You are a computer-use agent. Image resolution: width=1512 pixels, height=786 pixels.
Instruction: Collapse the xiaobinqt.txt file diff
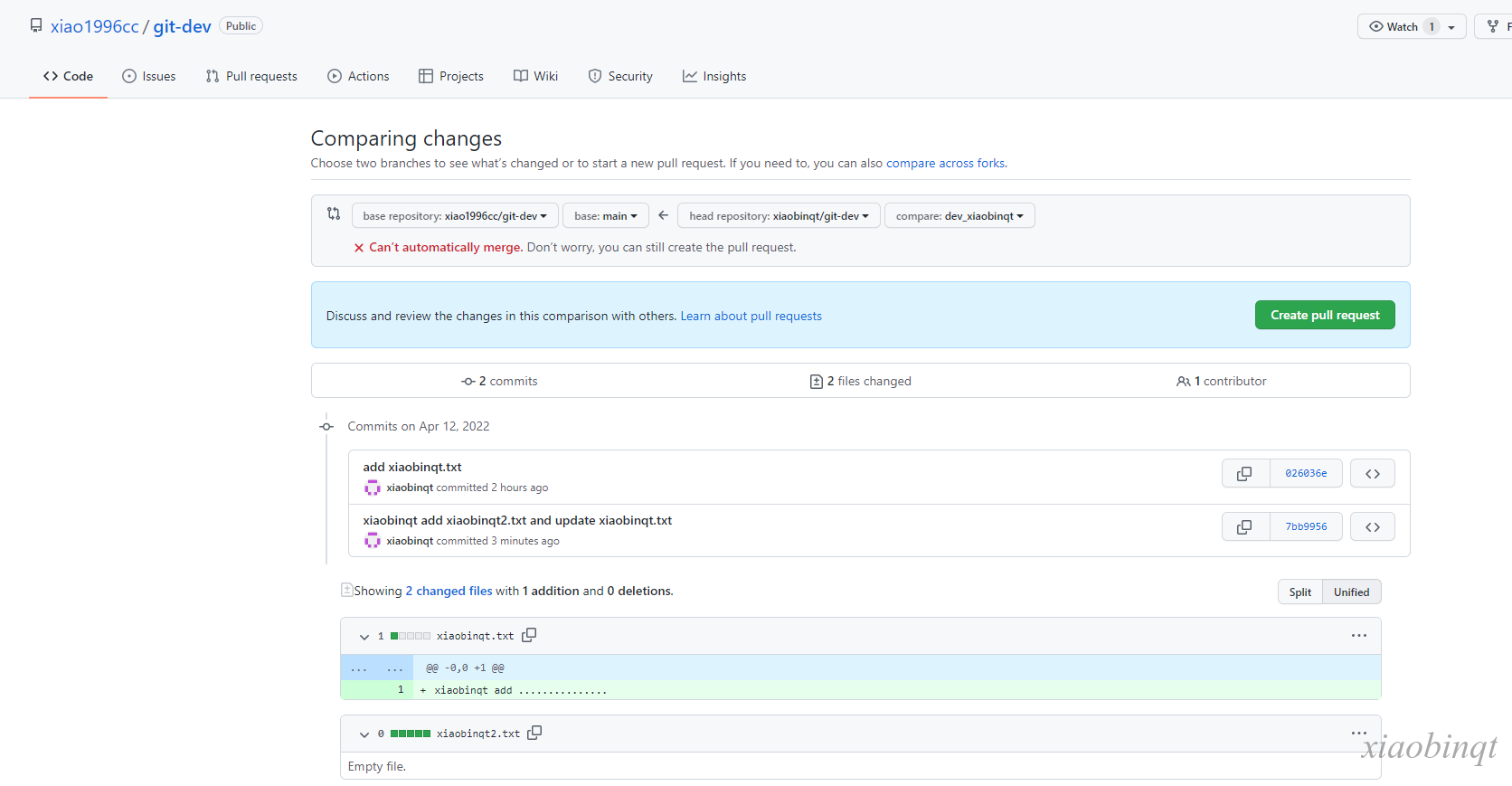pos(364,636)
